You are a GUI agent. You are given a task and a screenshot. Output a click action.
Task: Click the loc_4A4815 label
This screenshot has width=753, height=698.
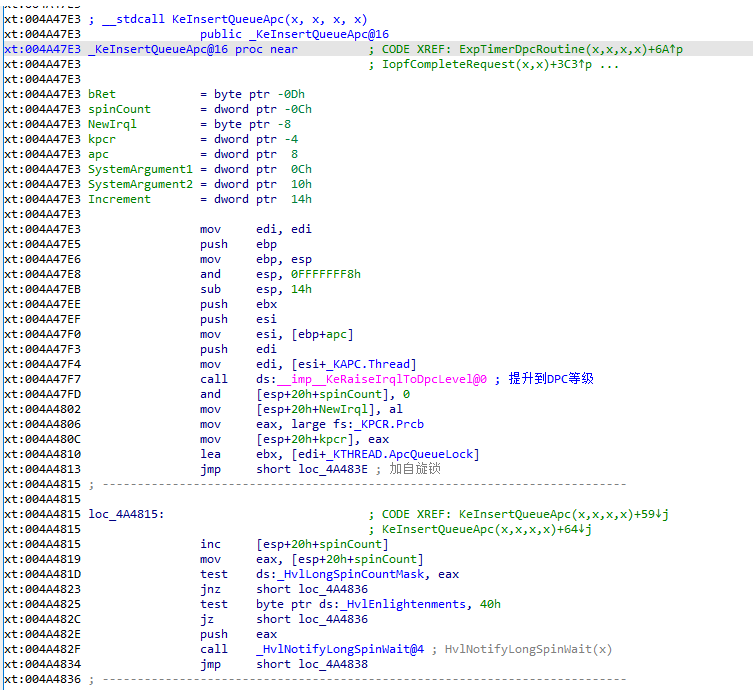(126, 514)
